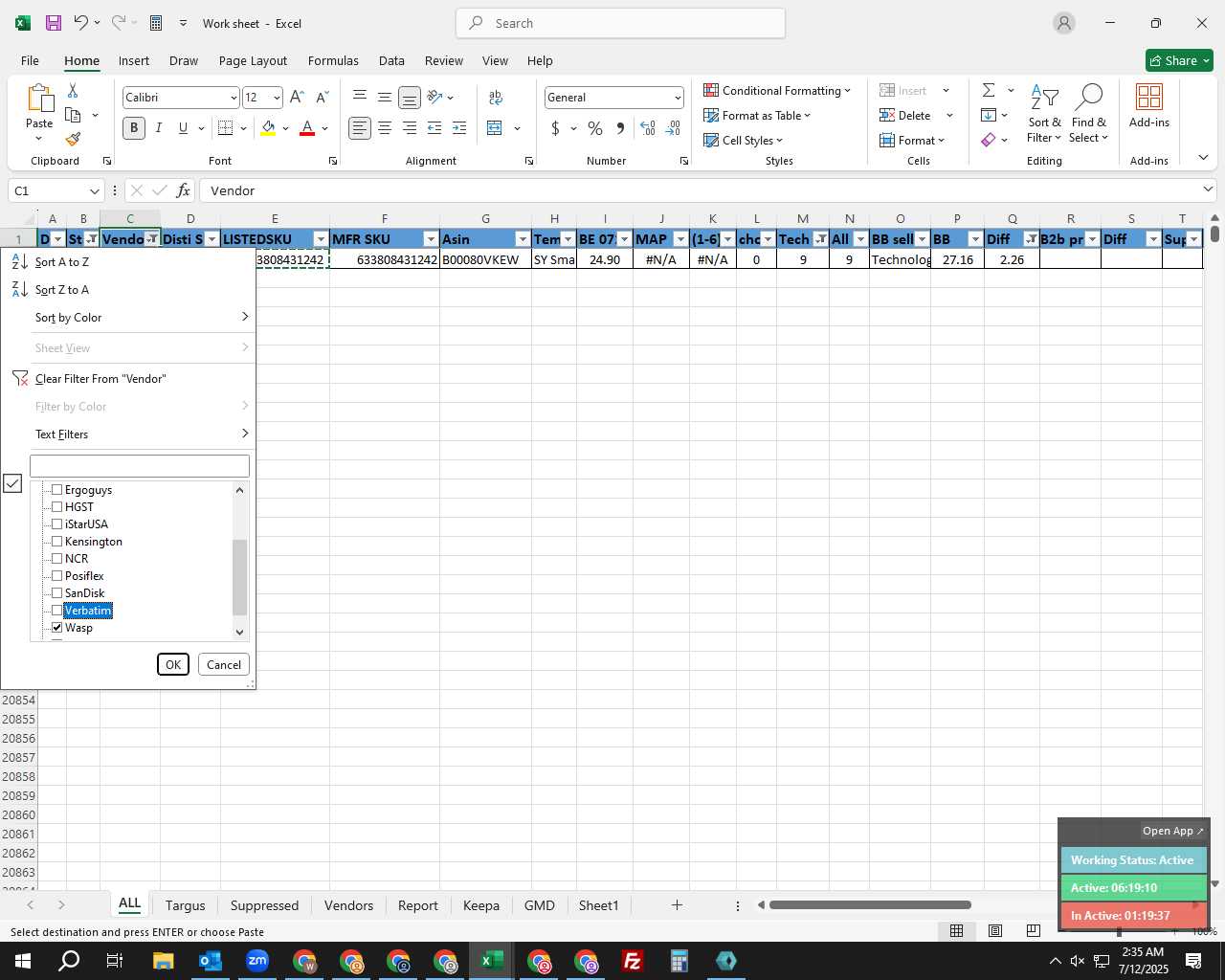Center align text horizontally

click(x=385, y=128)
